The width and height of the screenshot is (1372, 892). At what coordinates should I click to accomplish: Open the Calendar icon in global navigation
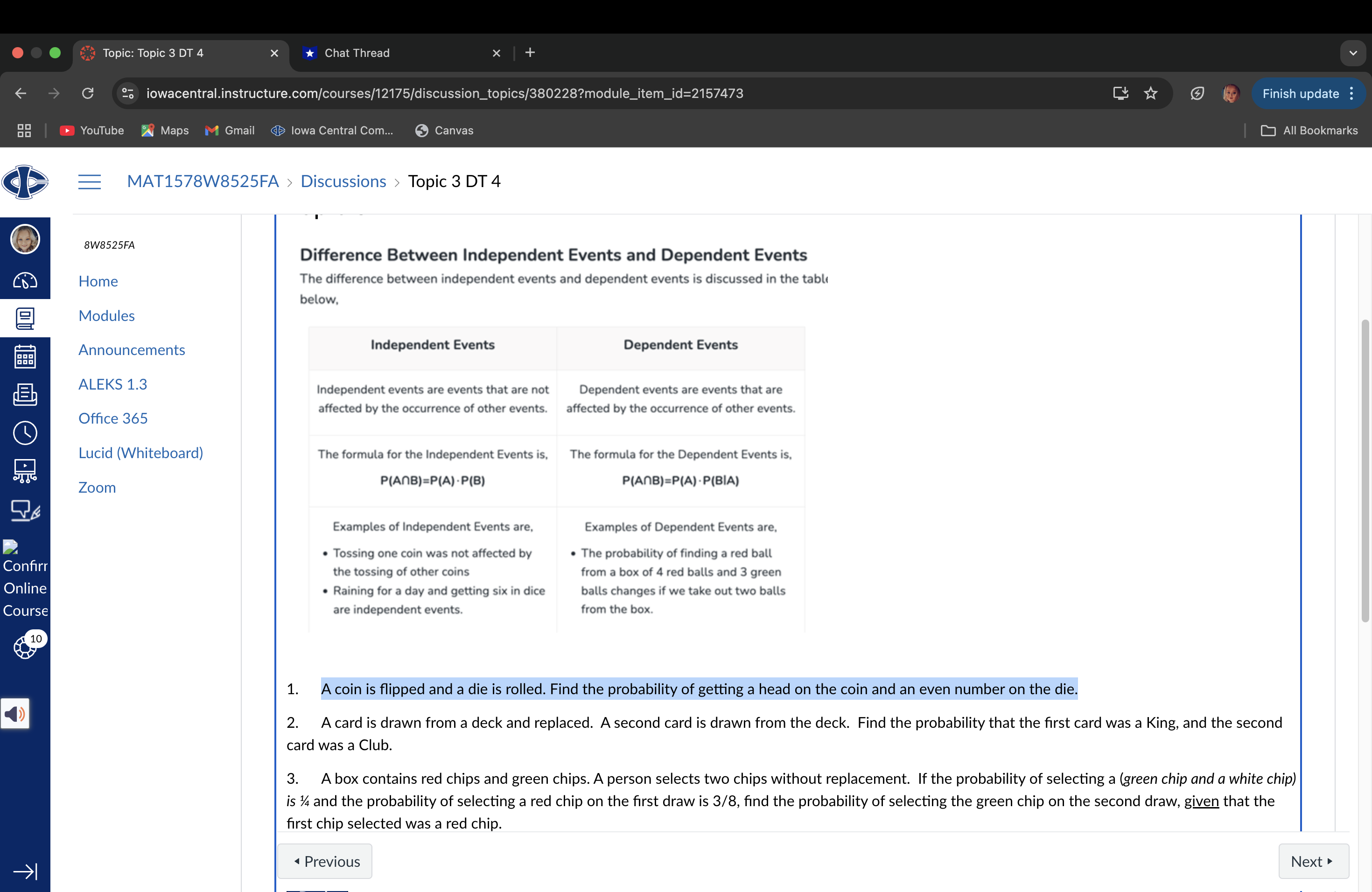(25, 357)
